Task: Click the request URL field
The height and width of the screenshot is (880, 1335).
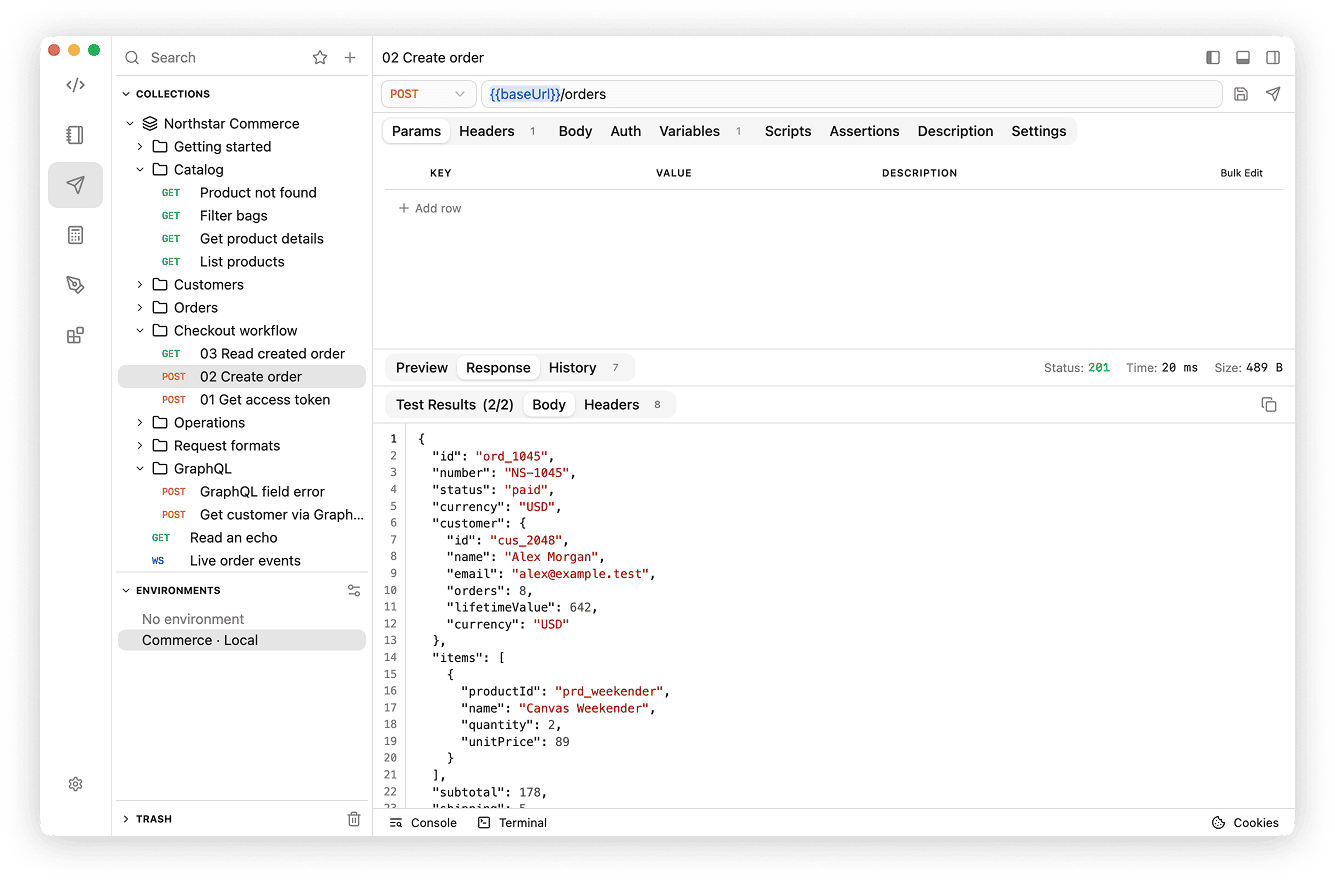Action: click(x=852, y=94)
